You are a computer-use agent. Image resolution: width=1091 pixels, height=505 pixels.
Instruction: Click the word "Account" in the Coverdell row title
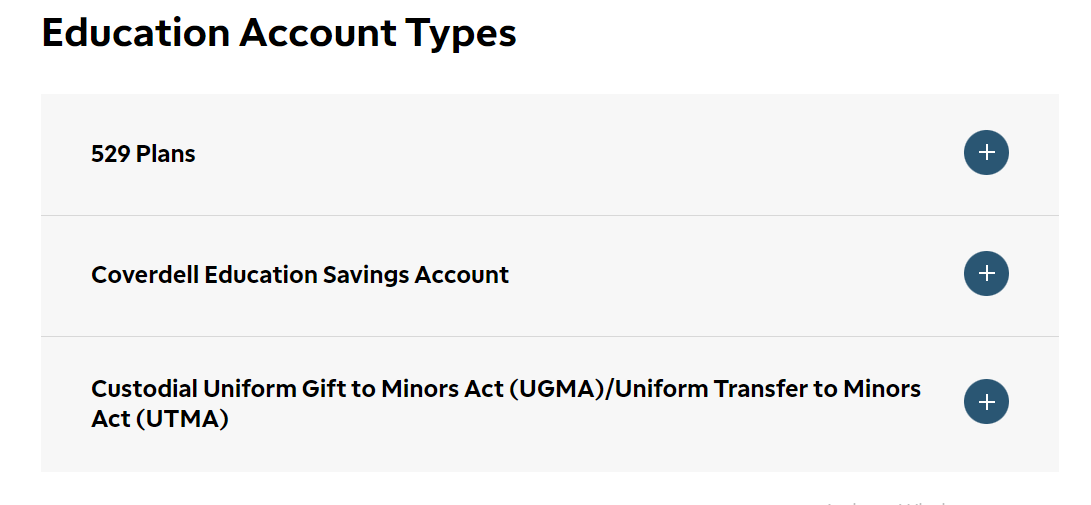pyautogui.click(x=462, y=275)
